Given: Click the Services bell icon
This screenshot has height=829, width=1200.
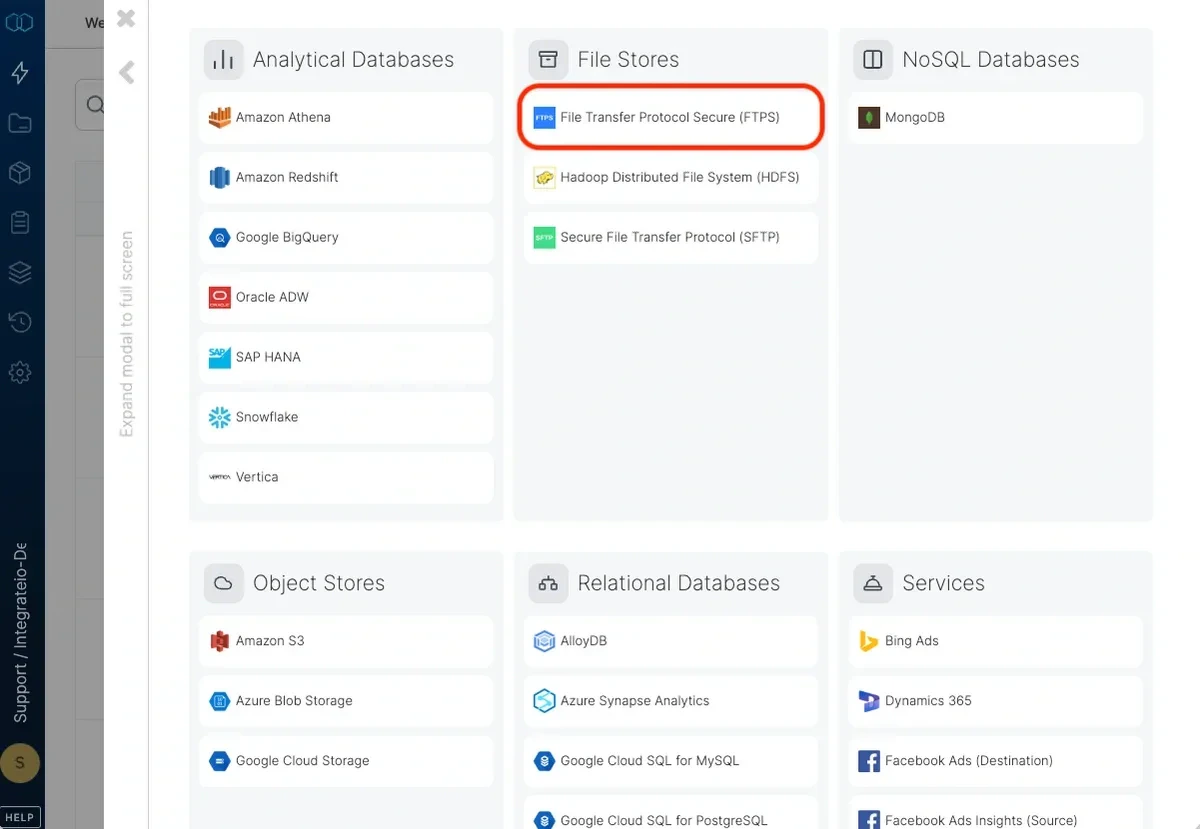Looking at the screenshot, I should (873, 583).
